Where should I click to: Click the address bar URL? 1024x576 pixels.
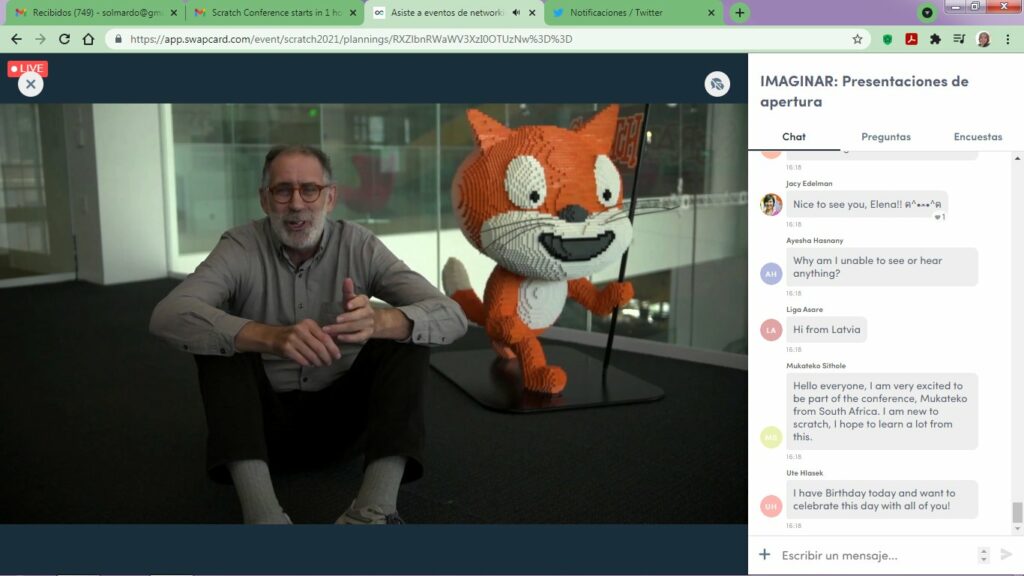(351, 39)
